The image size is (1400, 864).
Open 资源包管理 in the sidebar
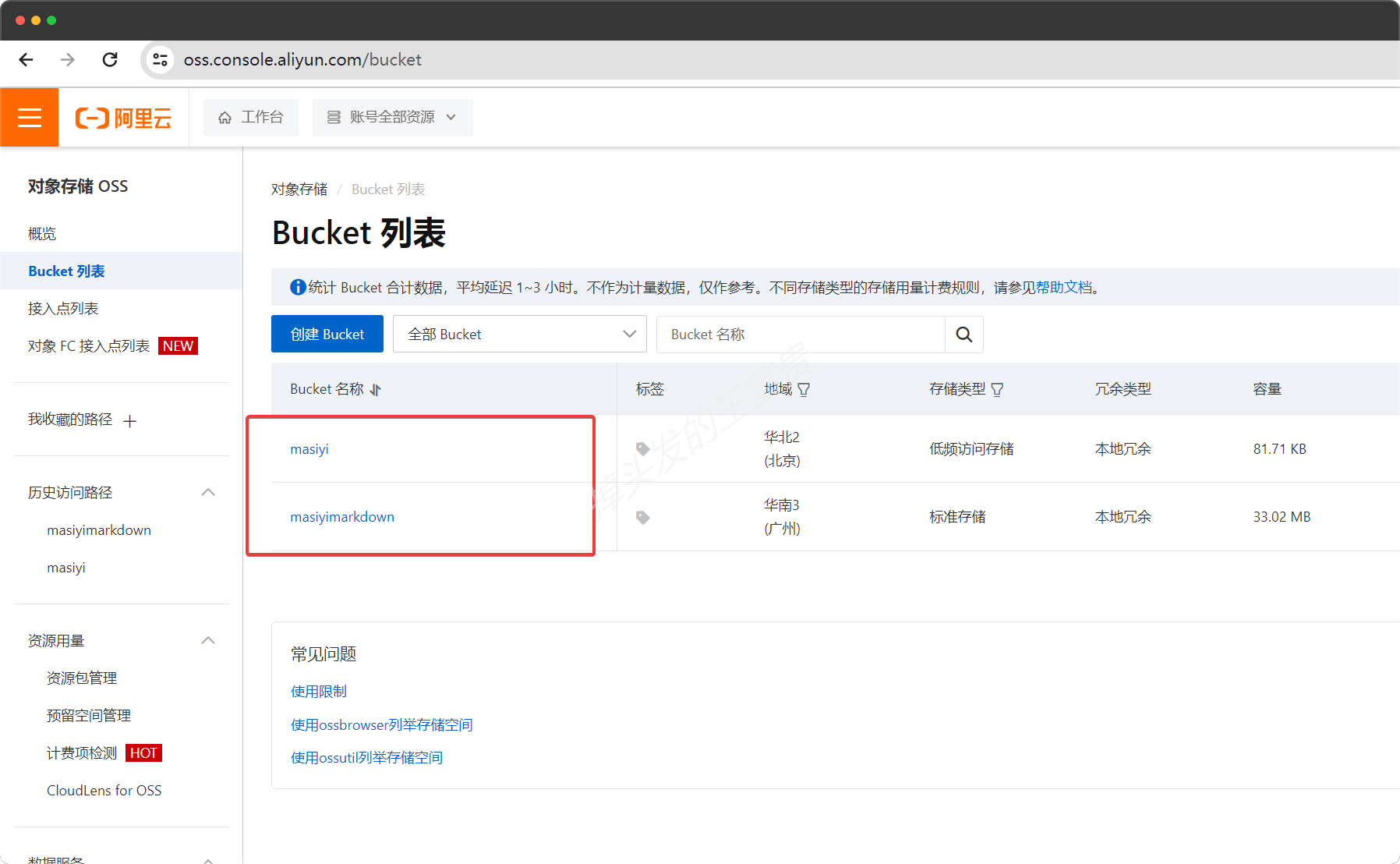pos(82,678)
